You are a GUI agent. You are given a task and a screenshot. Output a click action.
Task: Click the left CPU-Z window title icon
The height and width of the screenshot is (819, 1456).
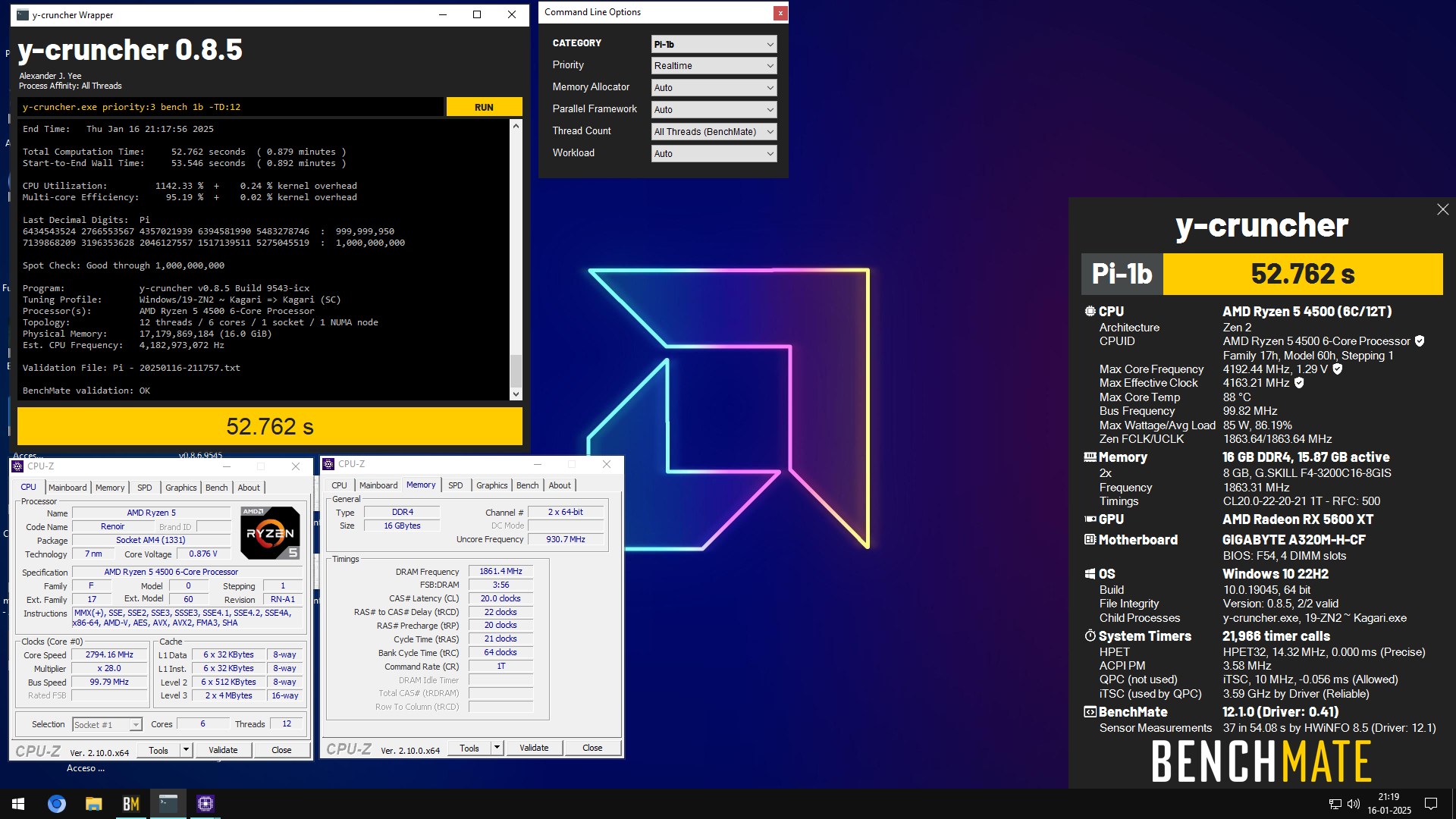(18, 466)
